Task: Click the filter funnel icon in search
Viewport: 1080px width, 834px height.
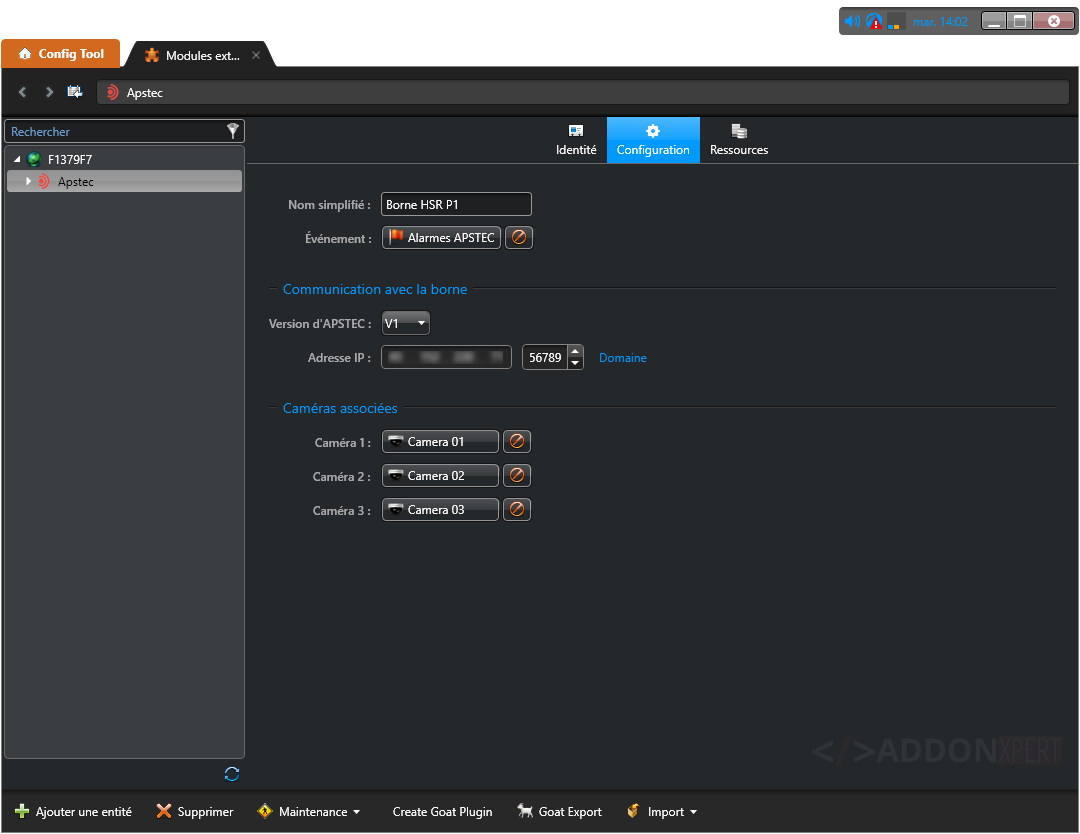Action: (232, 131)
